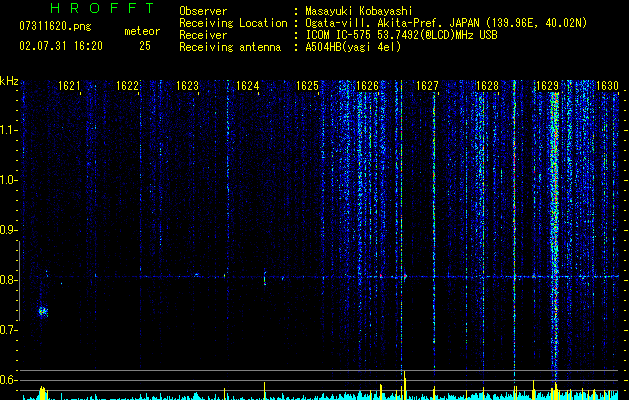The image size is (629, 400).
Task: Click the 1630 time marker
Action: click(x=607, y=86)
